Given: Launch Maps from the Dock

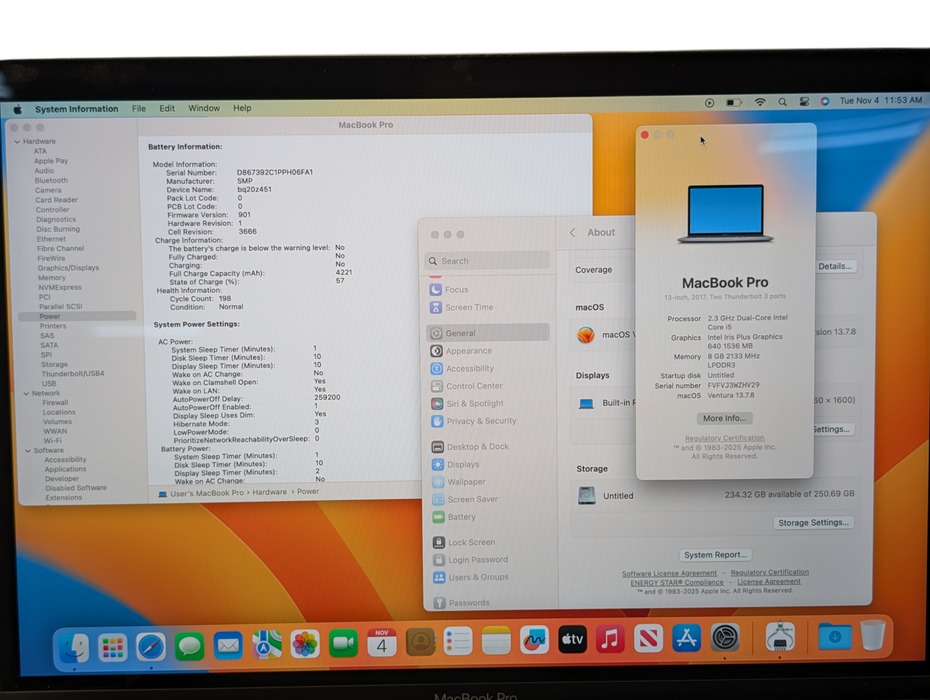Looking at the screenshot, I should (267, 645).
